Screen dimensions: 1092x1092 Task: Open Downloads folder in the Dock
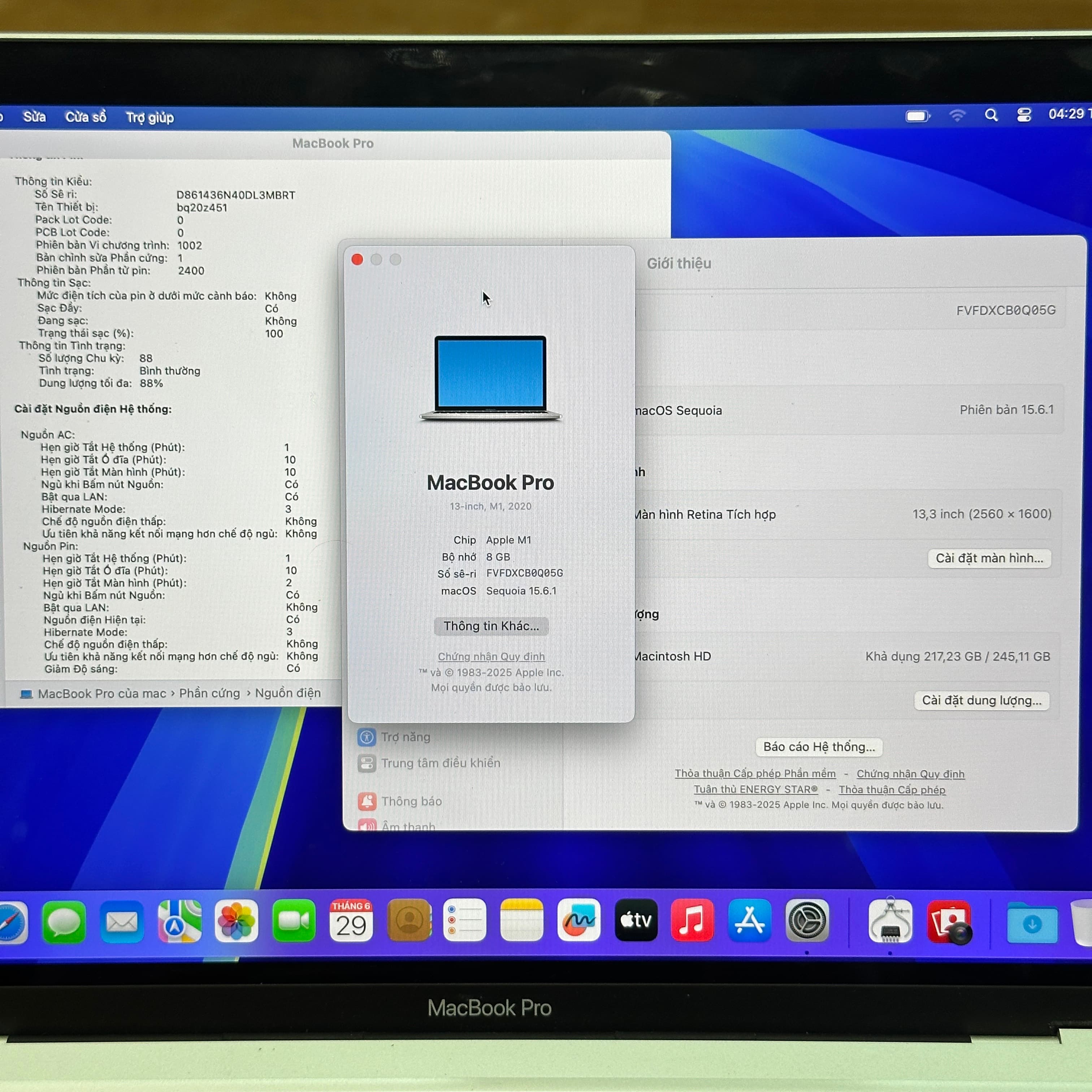1032,923
